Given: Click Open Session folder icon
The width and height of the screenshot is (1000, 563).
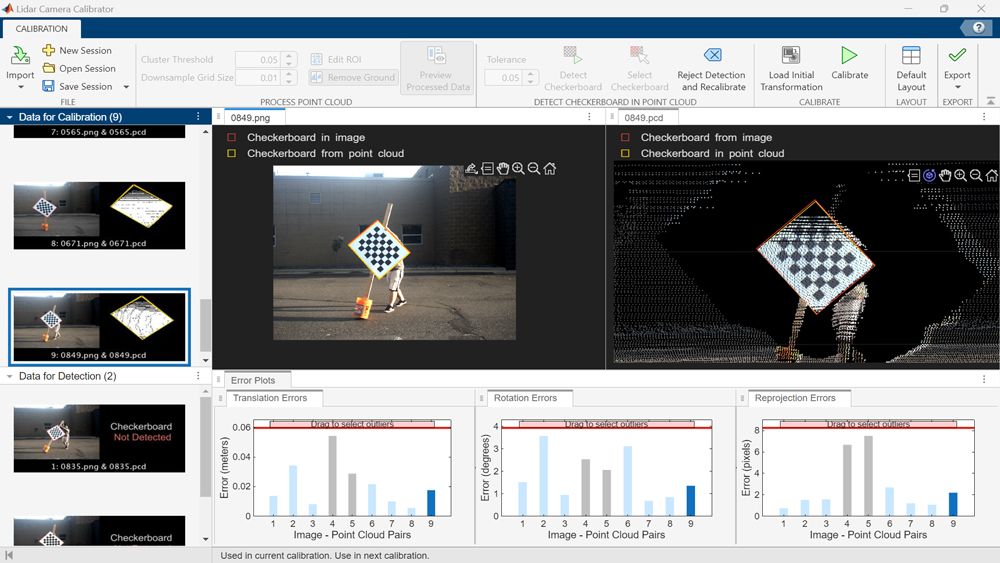Looking at the screenshot, I should 49,68.
